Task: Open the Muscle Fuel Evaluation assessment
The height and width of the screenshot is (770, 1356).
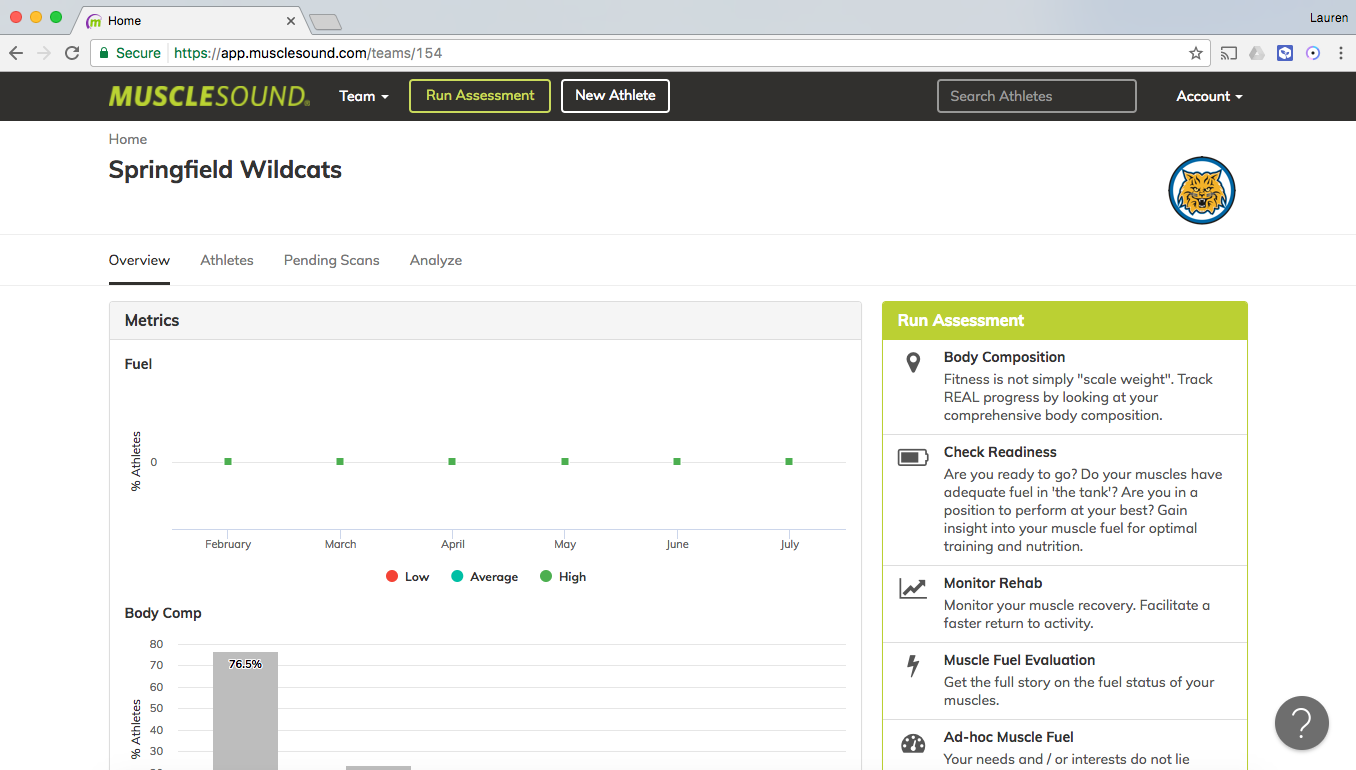Action: point(1065,681)
